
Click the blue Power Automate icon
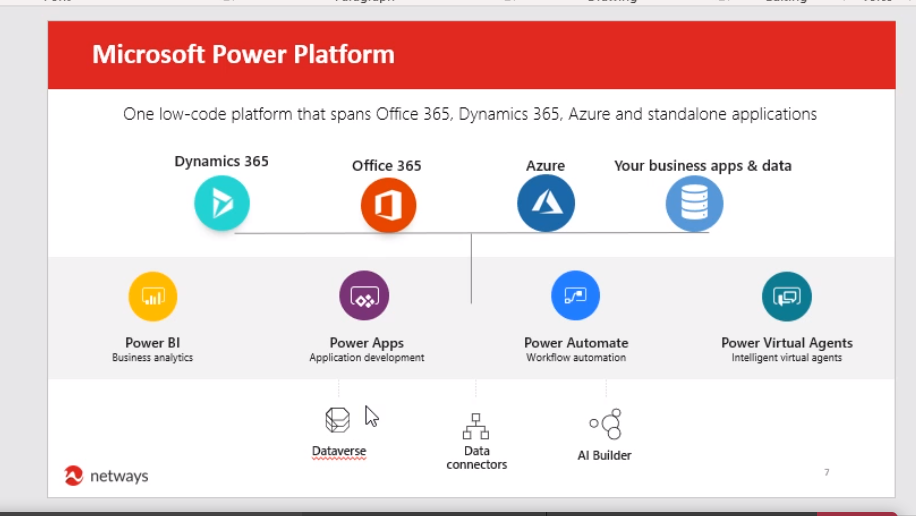pos(575,296)
